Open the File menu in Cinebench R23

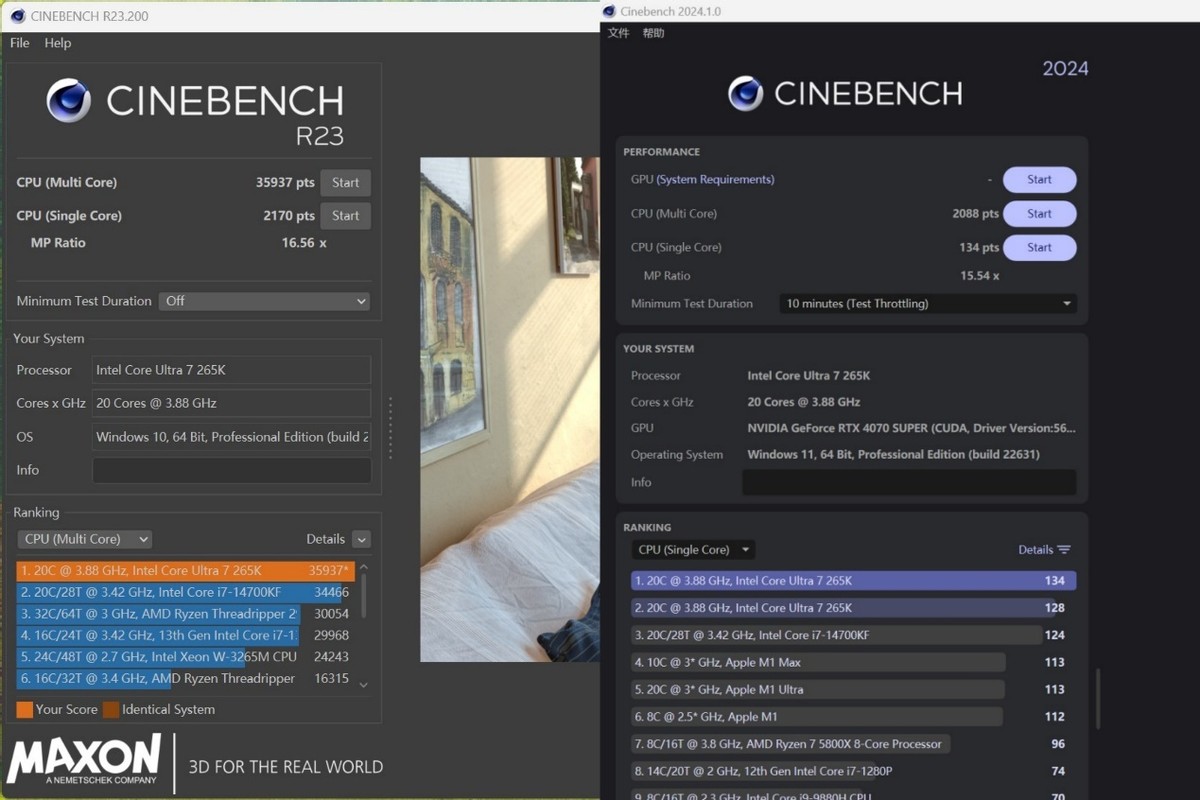(20, 43)
